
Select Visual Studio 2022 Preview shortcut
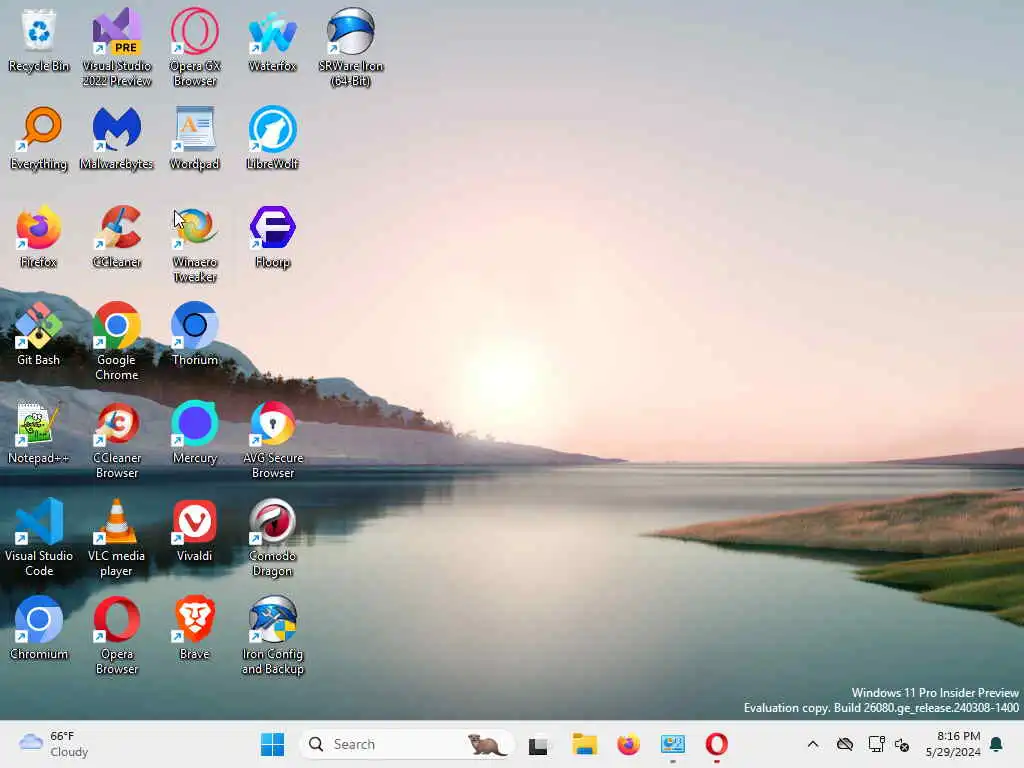click(x=117, y=47)
